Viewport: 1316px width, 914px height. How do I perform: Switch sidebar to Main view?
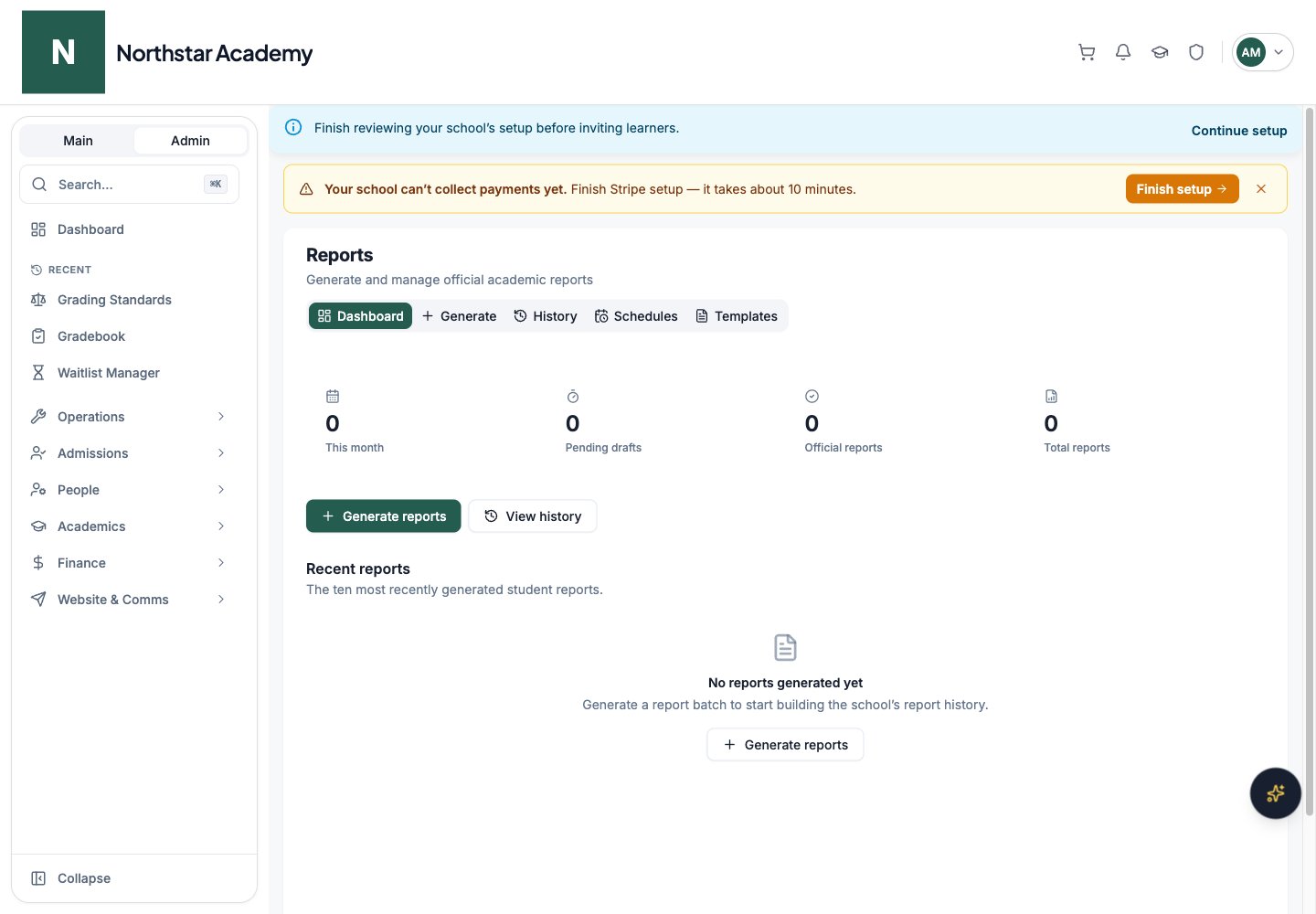78,141
